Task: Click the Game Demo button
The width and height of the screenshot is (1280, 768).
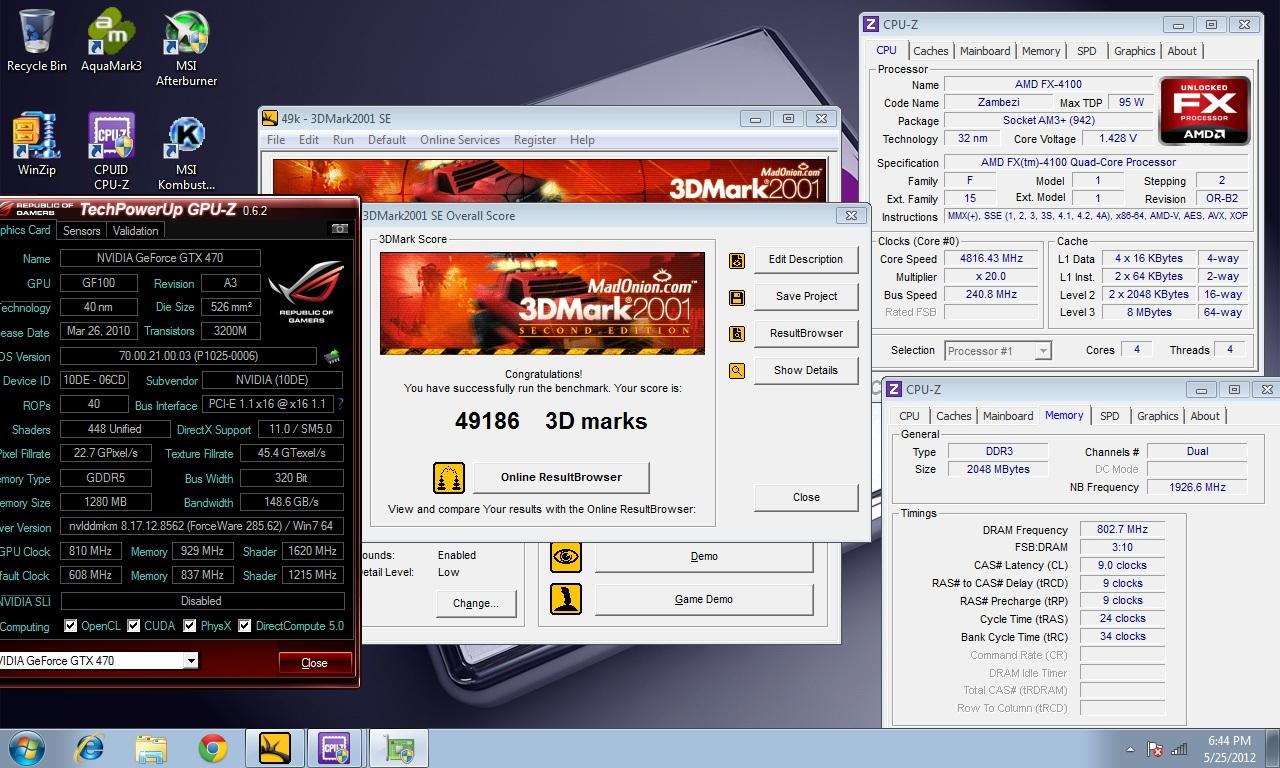Action: pyautogui.click(x=704, y=600)
